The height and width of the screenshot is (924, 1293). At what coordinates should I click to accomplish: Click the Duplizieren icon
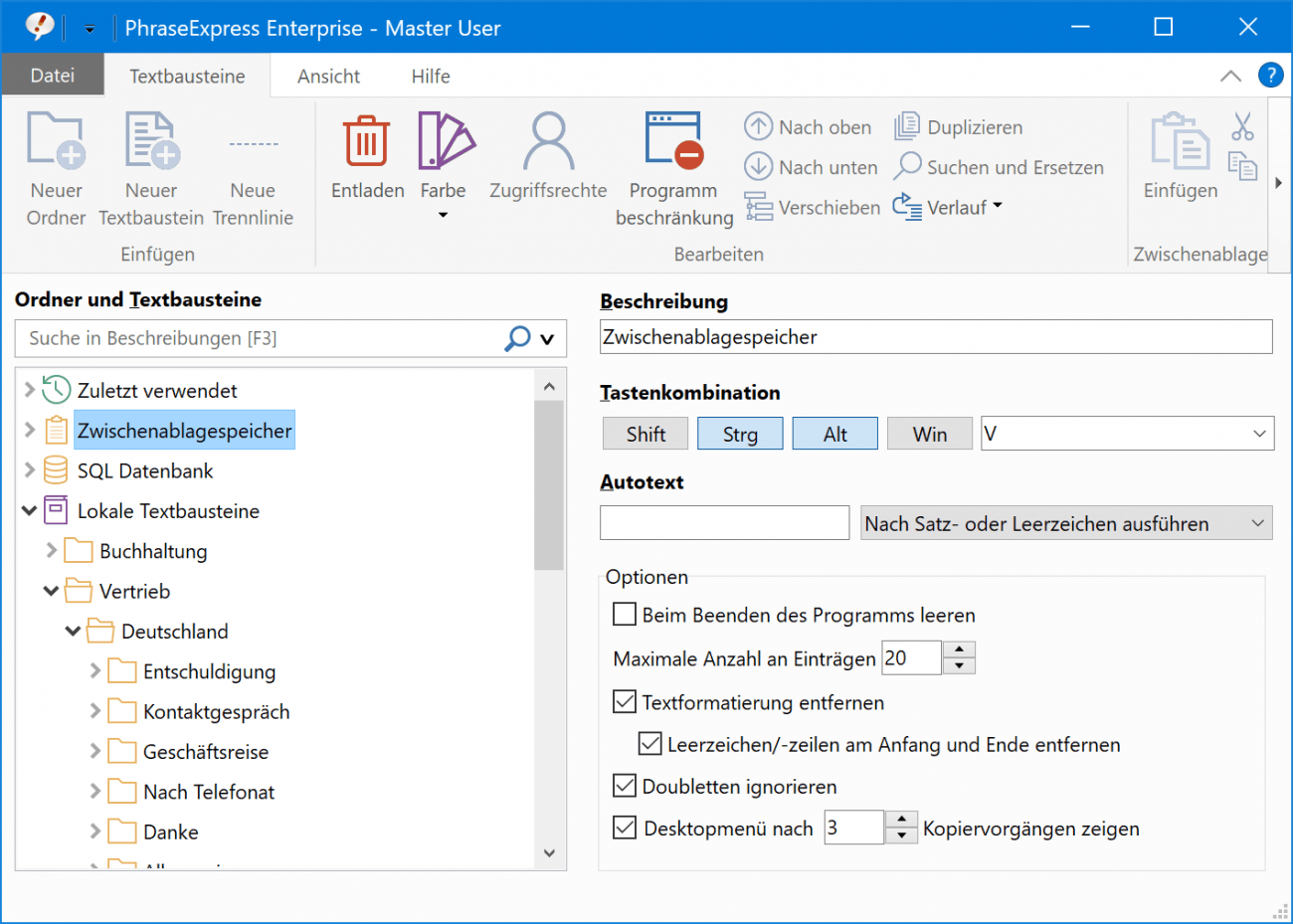click(907, 126)
